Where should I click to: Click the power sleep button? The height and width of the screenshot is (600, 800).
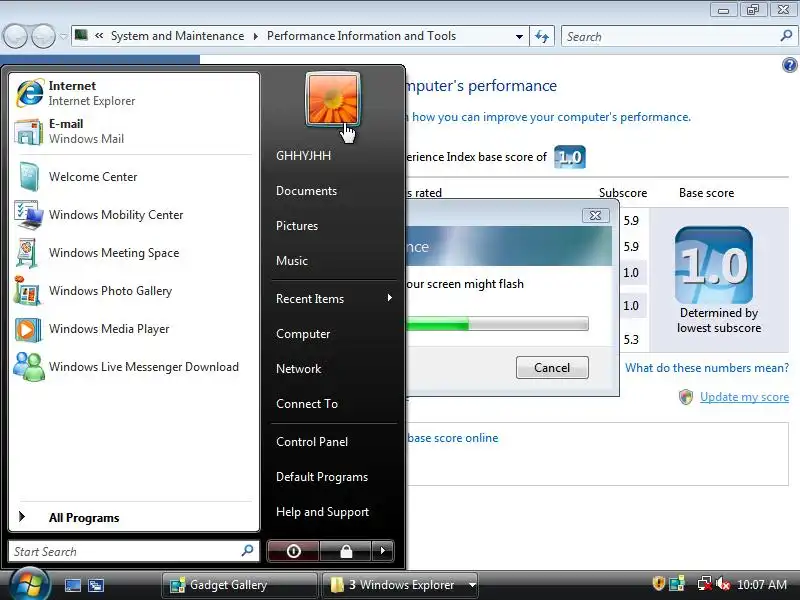pos(293,551)
